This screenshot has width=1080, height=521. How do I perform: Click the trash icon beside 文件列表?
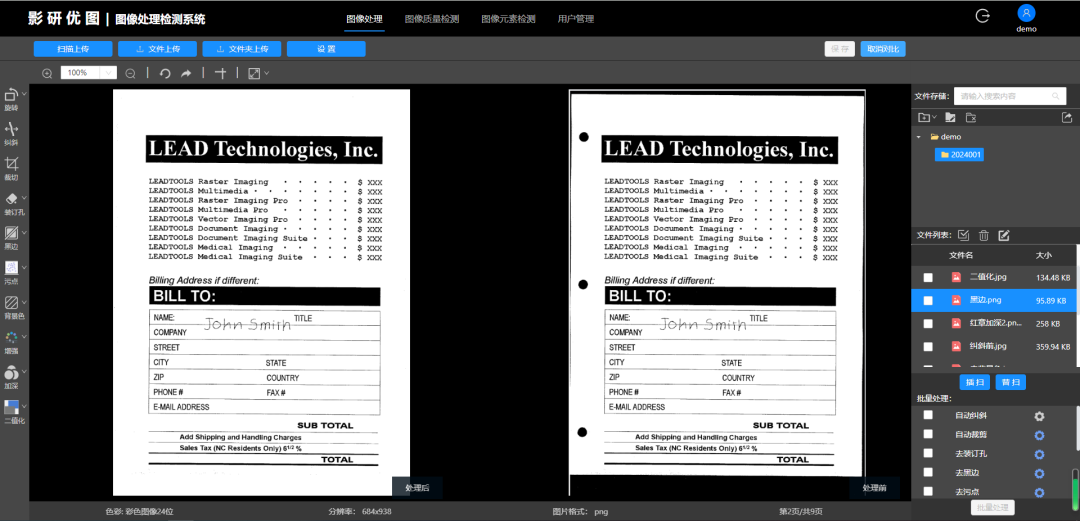coord(984,235)
